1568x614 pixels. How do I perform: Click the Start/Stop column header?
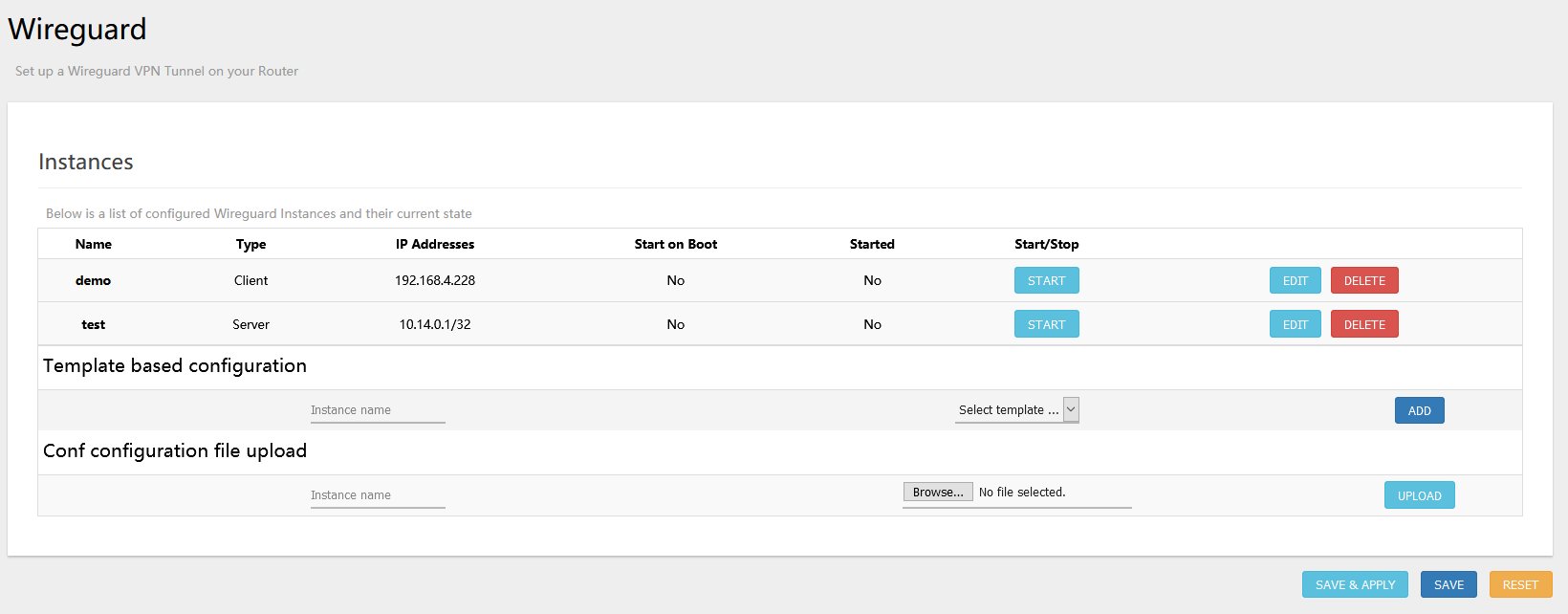[1046, 244]
